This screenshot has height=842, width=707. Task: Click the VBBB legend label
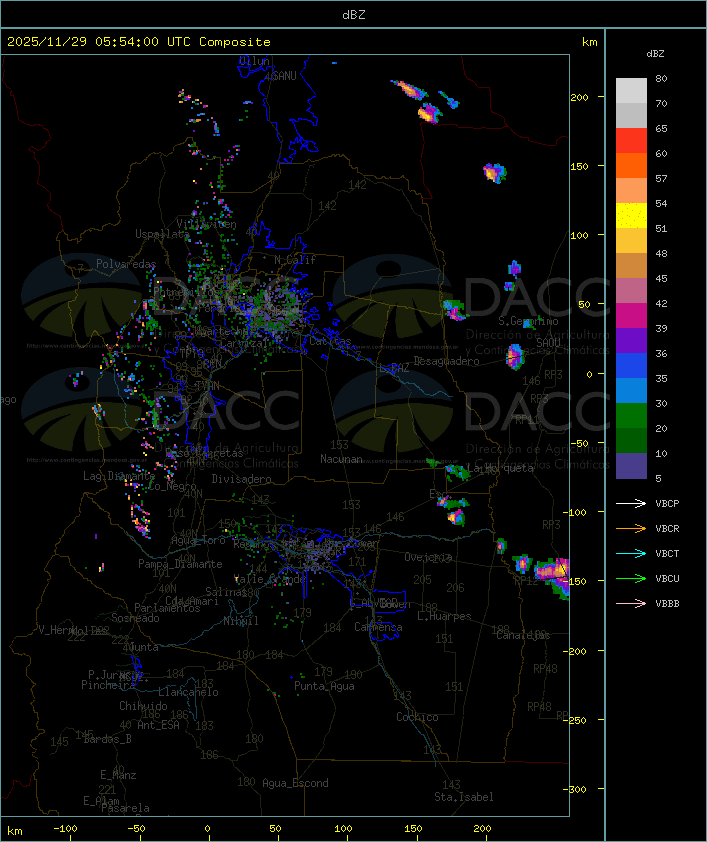[667, 604]
